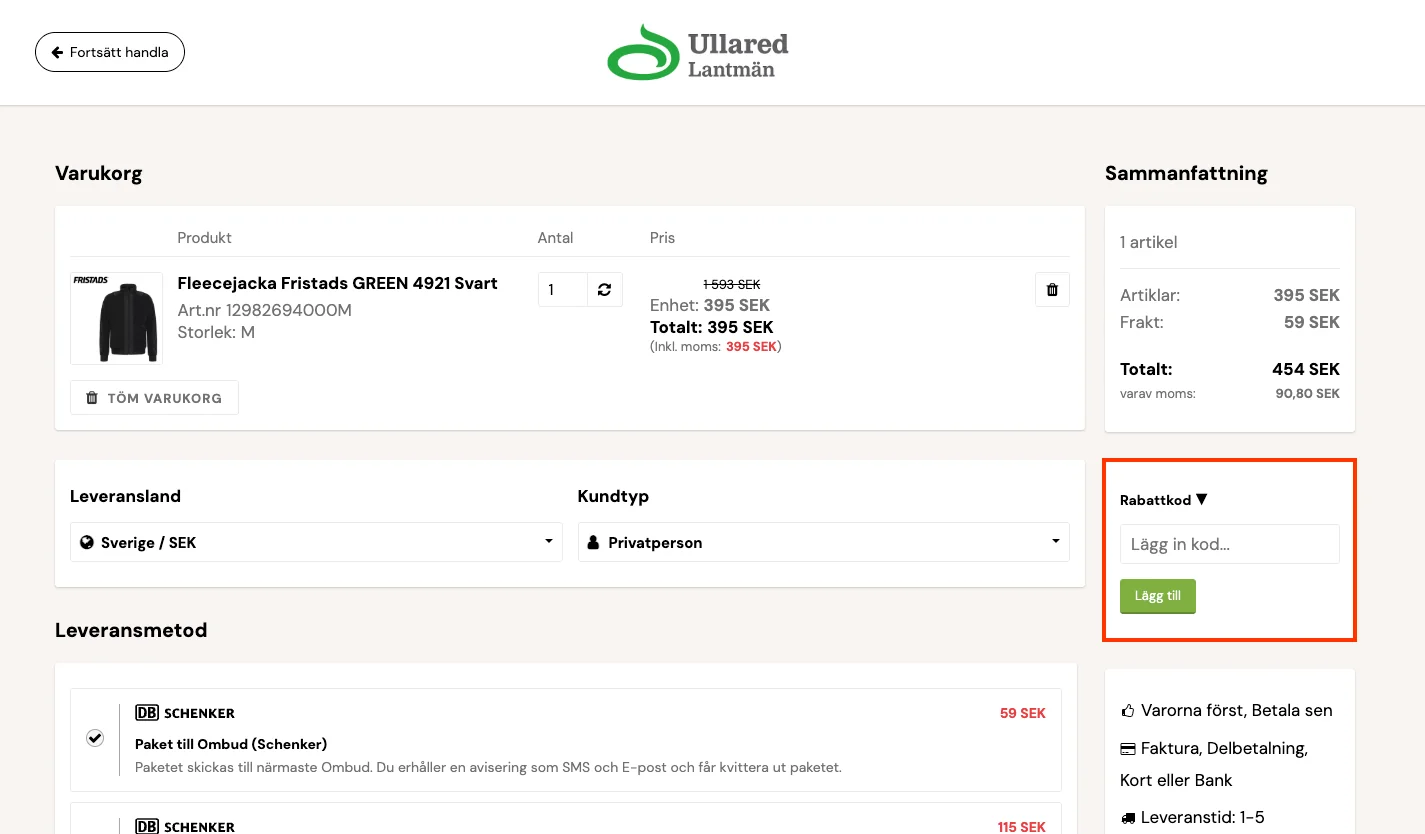The height and width of the screenshot is (834, 1425).
Task: Click the globe icon in Leveransland selector
Action: 87,542
